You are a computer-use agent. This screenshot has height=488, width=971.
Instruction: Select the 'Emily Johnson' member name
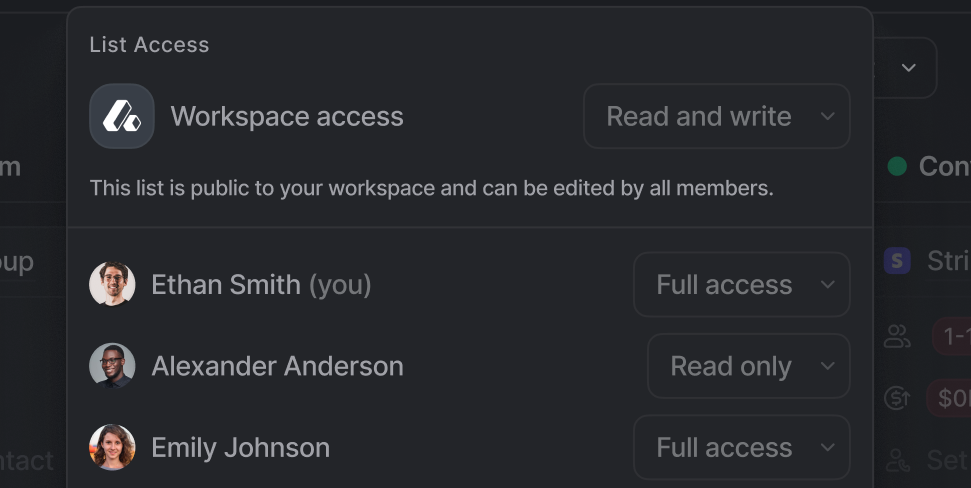[240, 447]
